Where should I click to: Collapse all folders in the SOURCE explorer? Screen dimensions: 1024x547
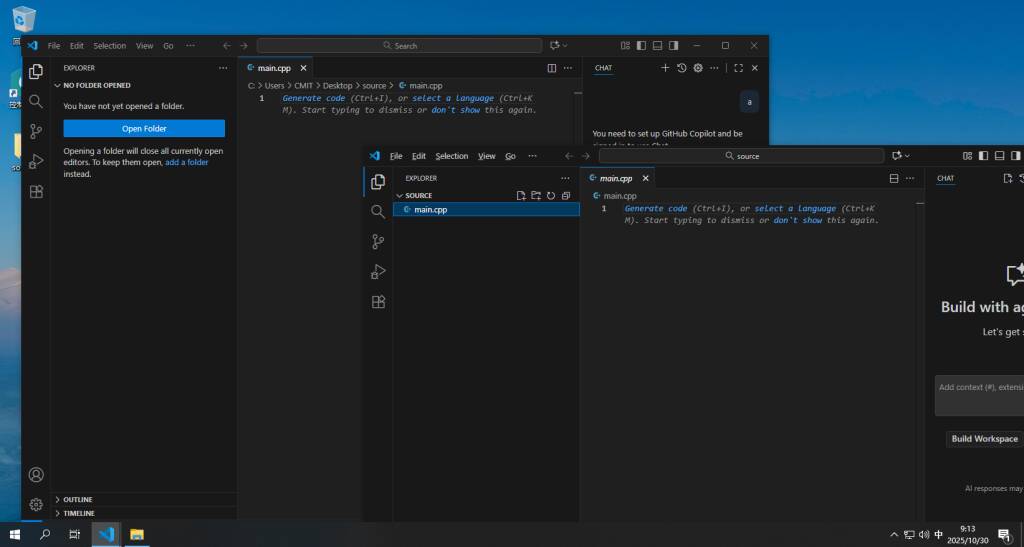[x=566, y=196]
